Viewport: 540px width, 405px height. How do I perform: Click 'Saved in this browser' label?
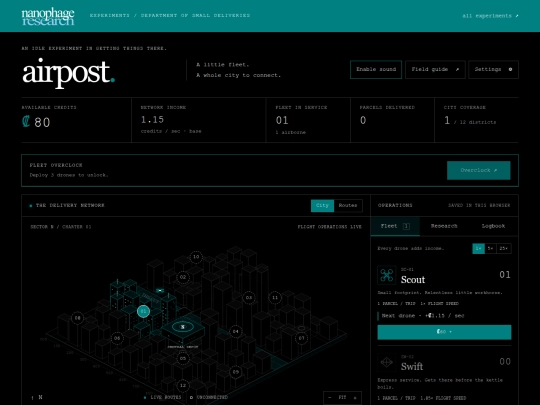(479, 205)
